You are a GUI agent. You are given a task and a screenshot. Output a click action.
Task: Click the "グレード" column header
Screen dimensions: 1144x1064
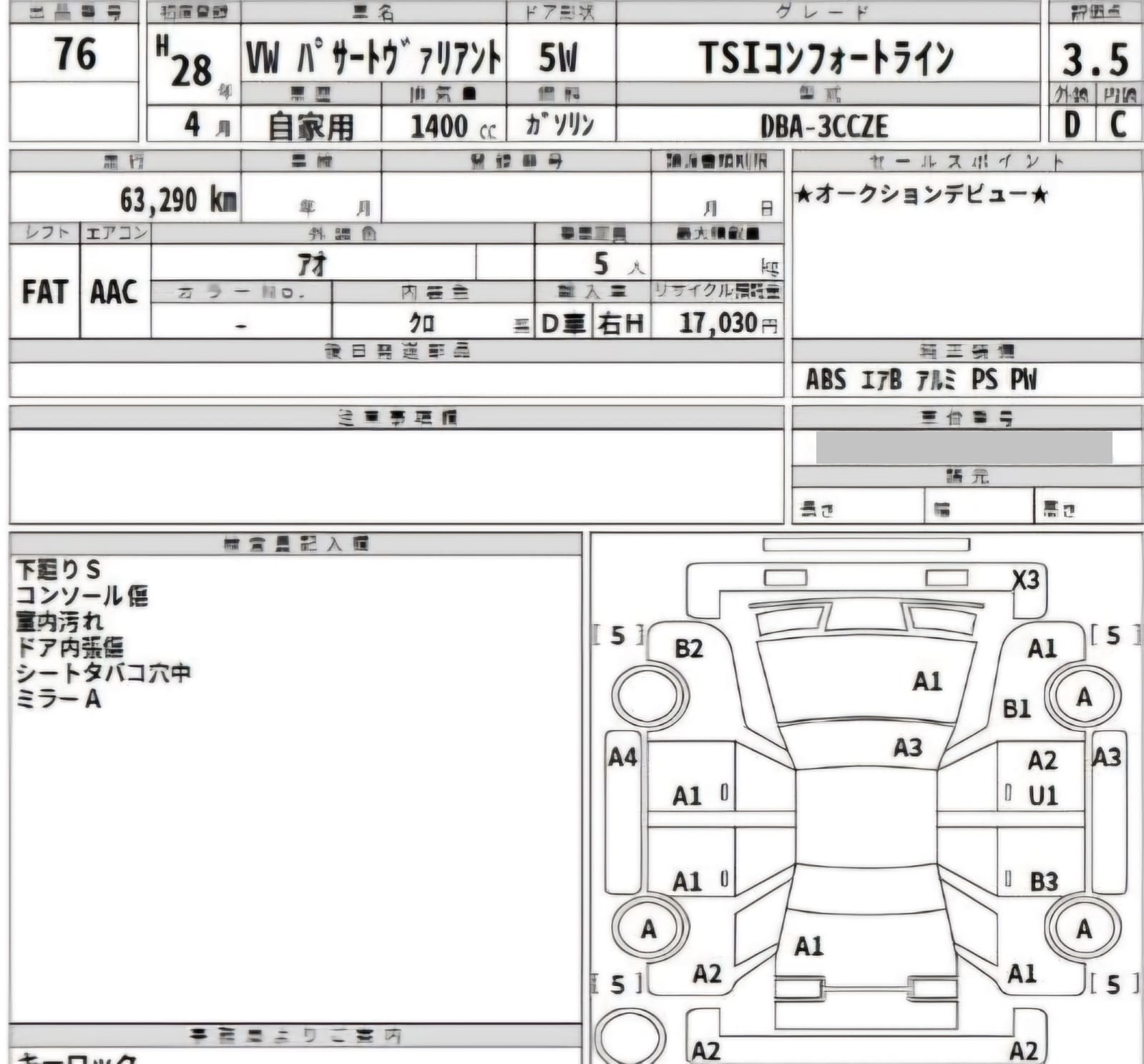pyautogui.click(x=823, y=12)
